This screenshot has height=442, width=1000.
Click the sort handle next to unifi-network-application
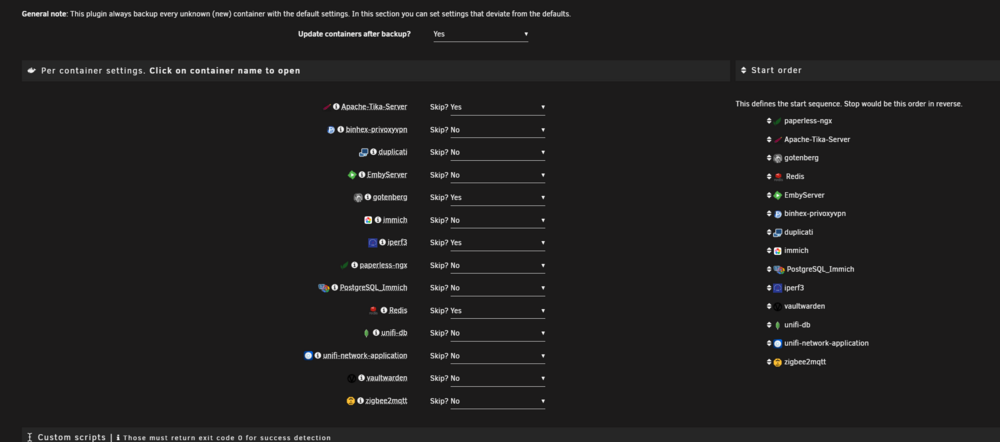[x=769, y=343]
